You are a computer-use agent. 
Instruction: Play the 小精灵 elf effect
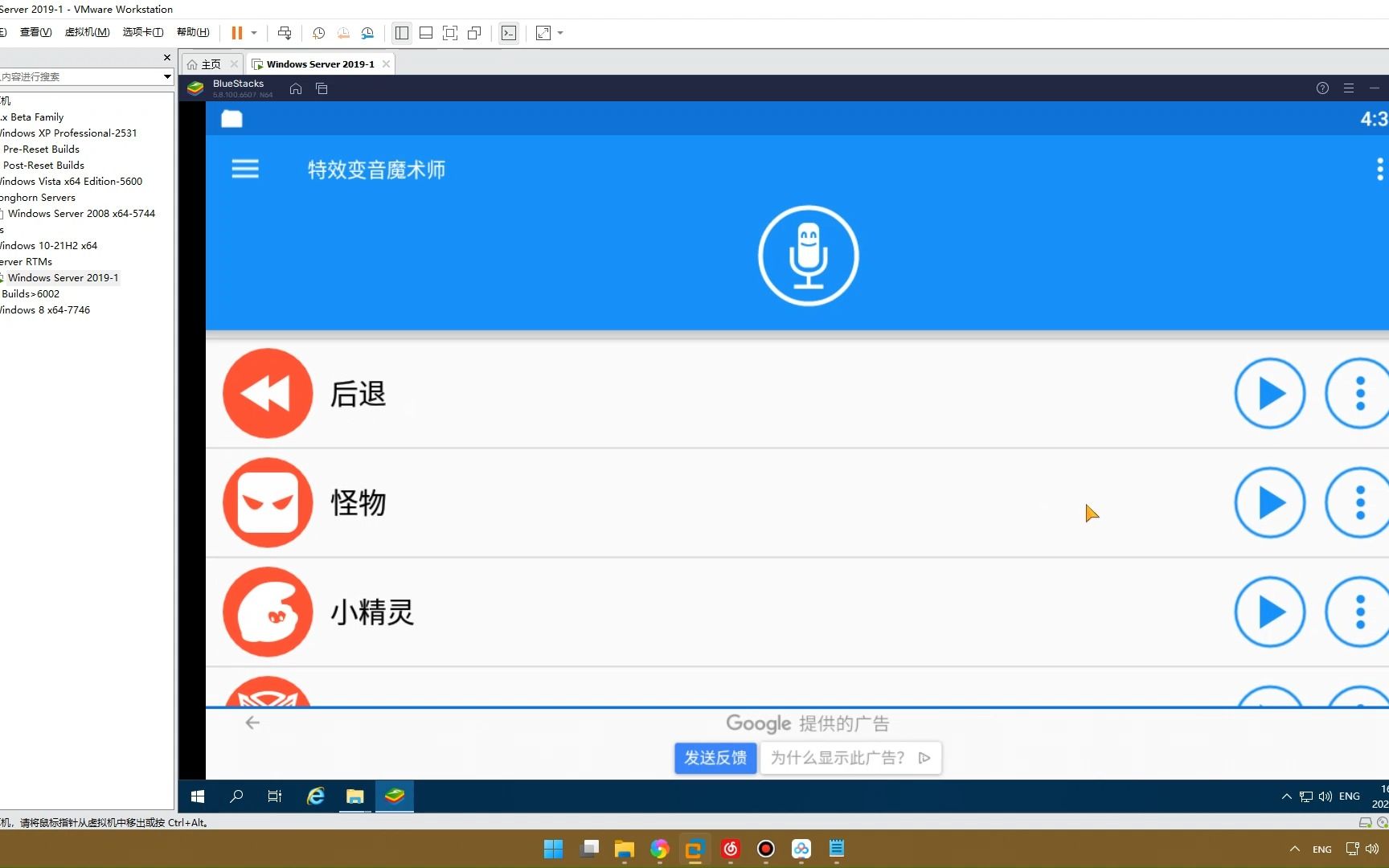coord(1270,612)
